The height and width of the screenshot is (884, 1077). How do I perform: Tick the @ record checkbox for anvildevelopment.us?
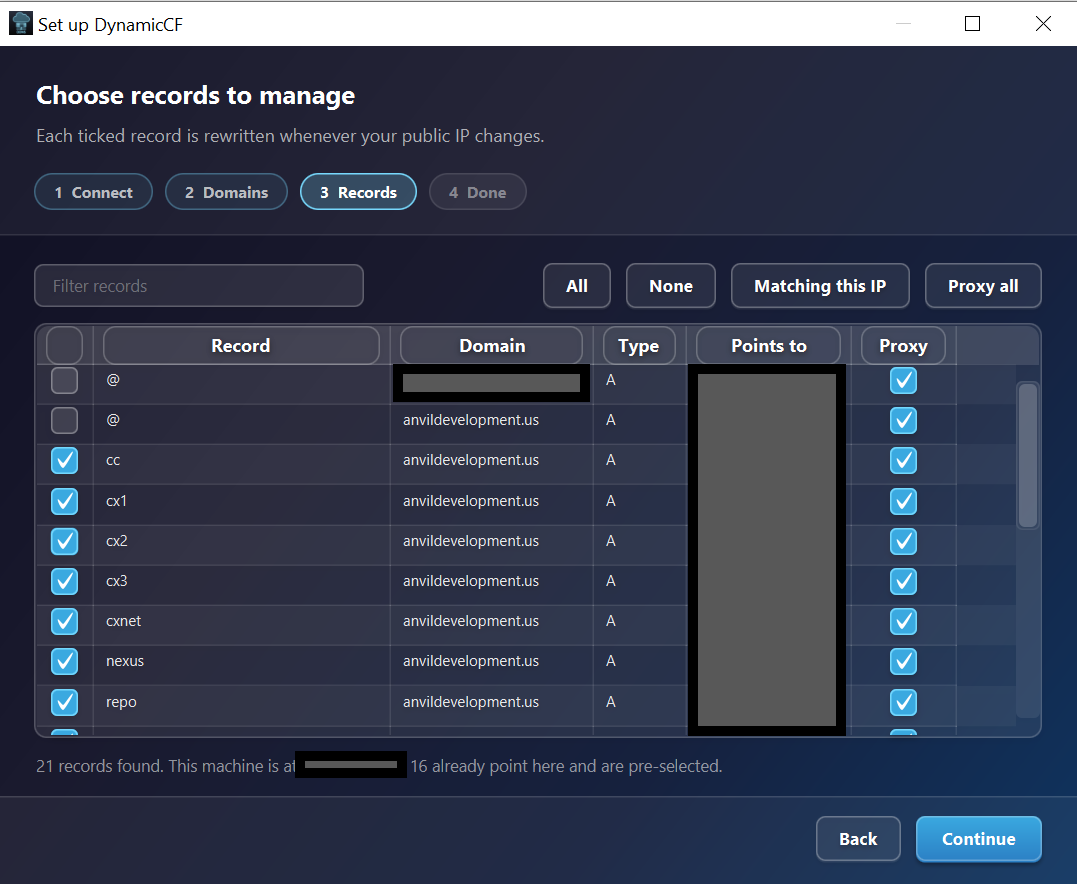tap(65, 420)
